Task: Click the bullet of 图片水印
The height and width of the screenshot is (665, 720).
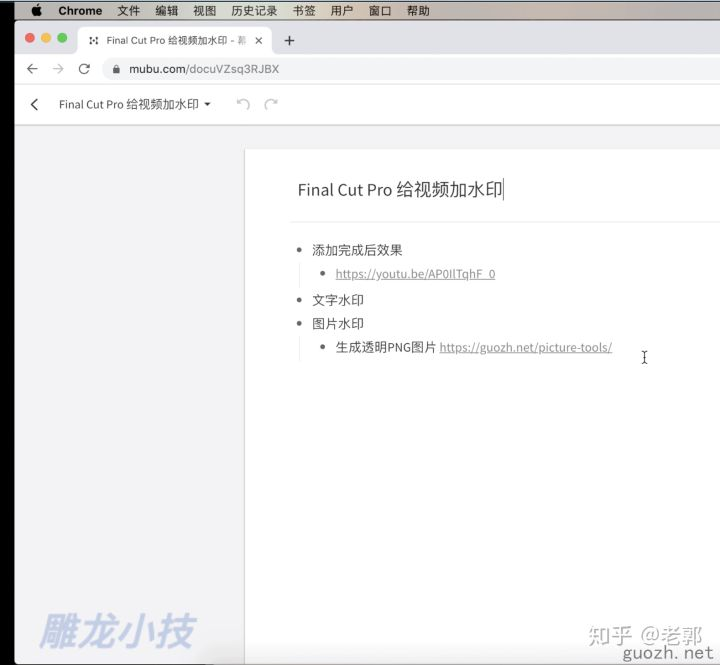Action: tap(299, 324)
